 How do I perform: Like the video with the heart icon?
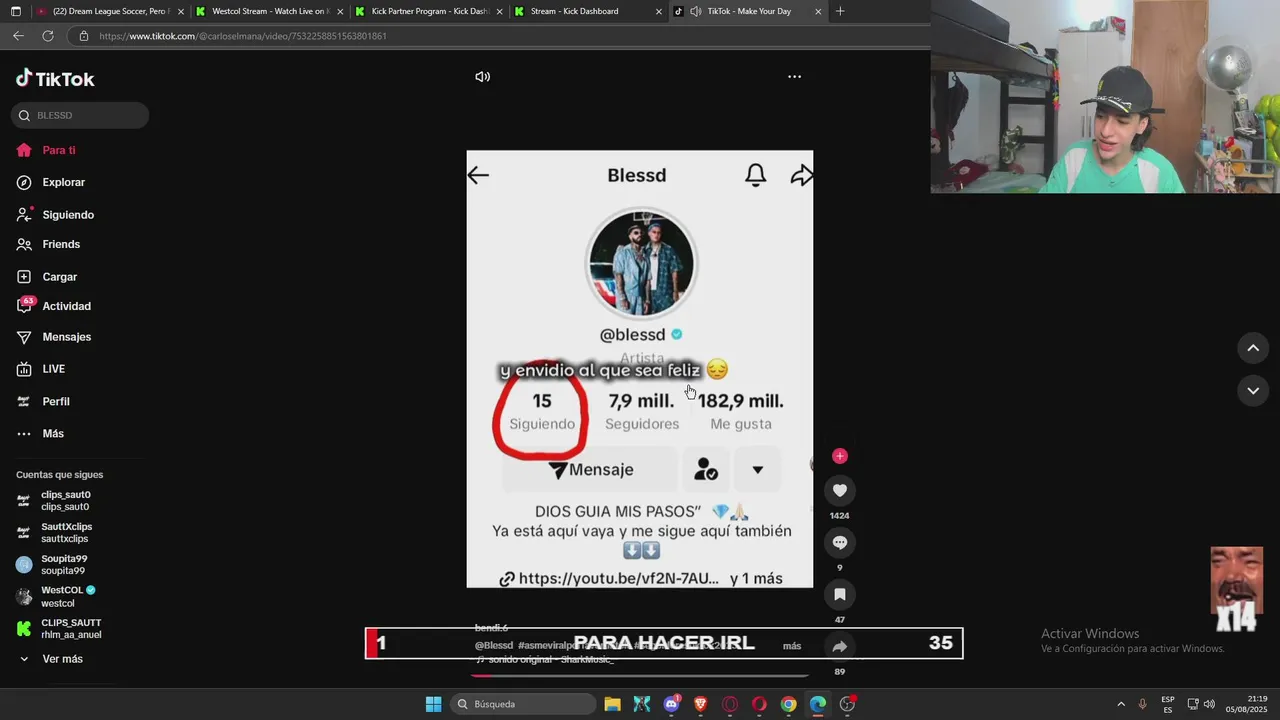(x=840, y=490)
